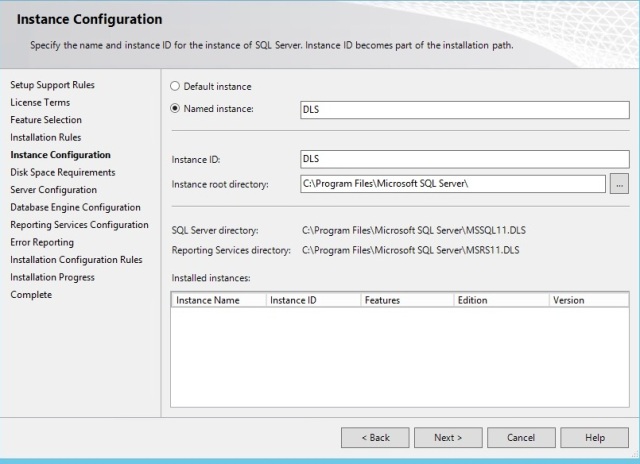Select Setup Support Rules step

pyautogui.click(x=52, y=85)
